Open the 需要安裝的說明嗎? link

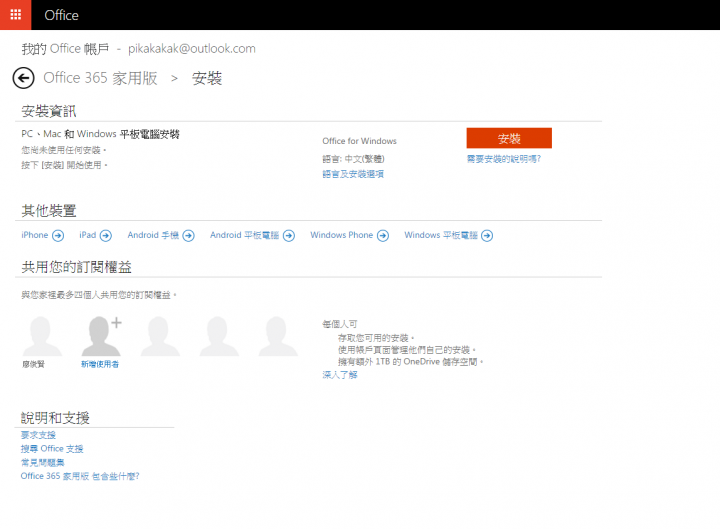(504, 159)
